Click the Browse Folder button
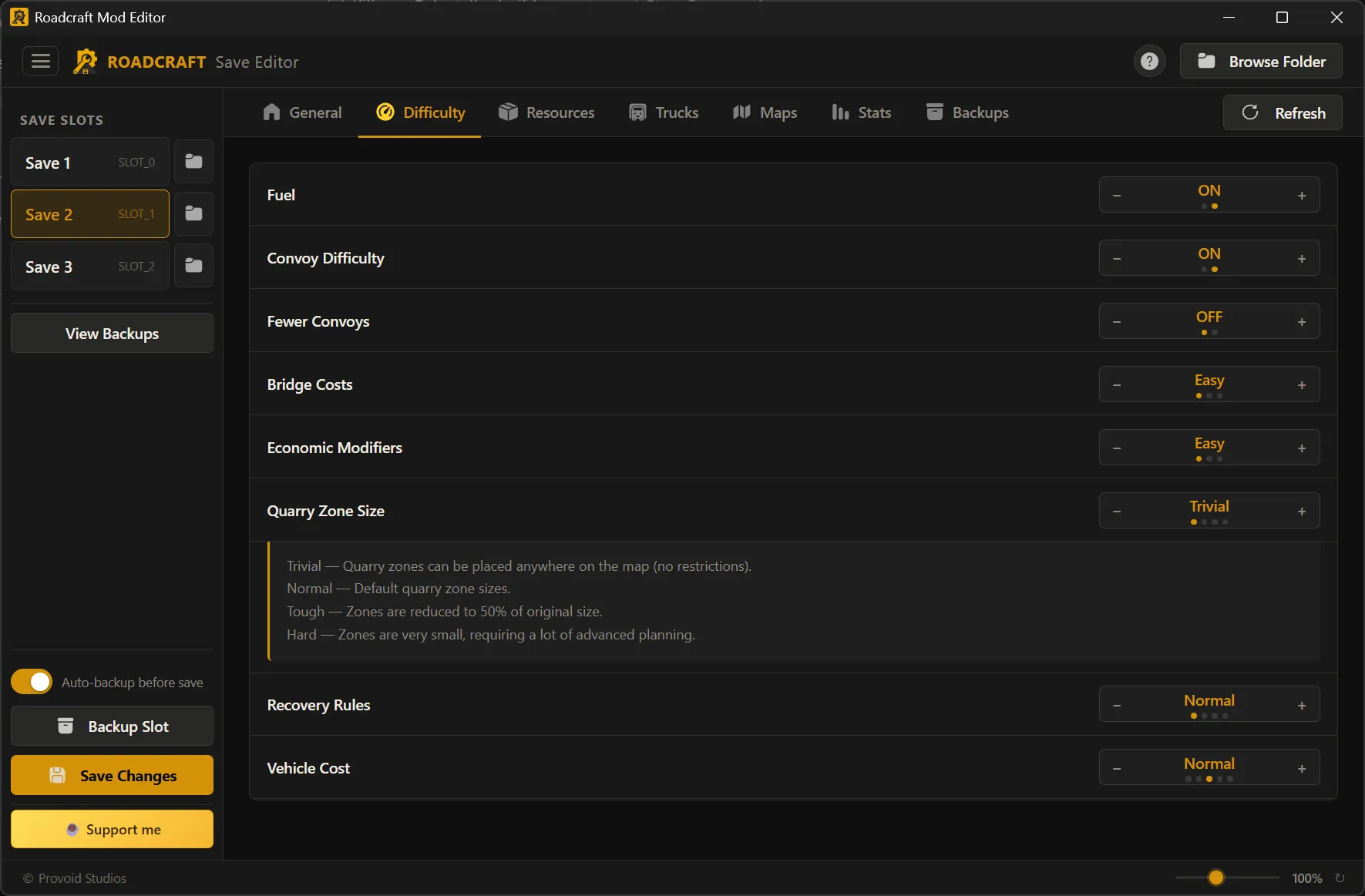 (1261, 62)
